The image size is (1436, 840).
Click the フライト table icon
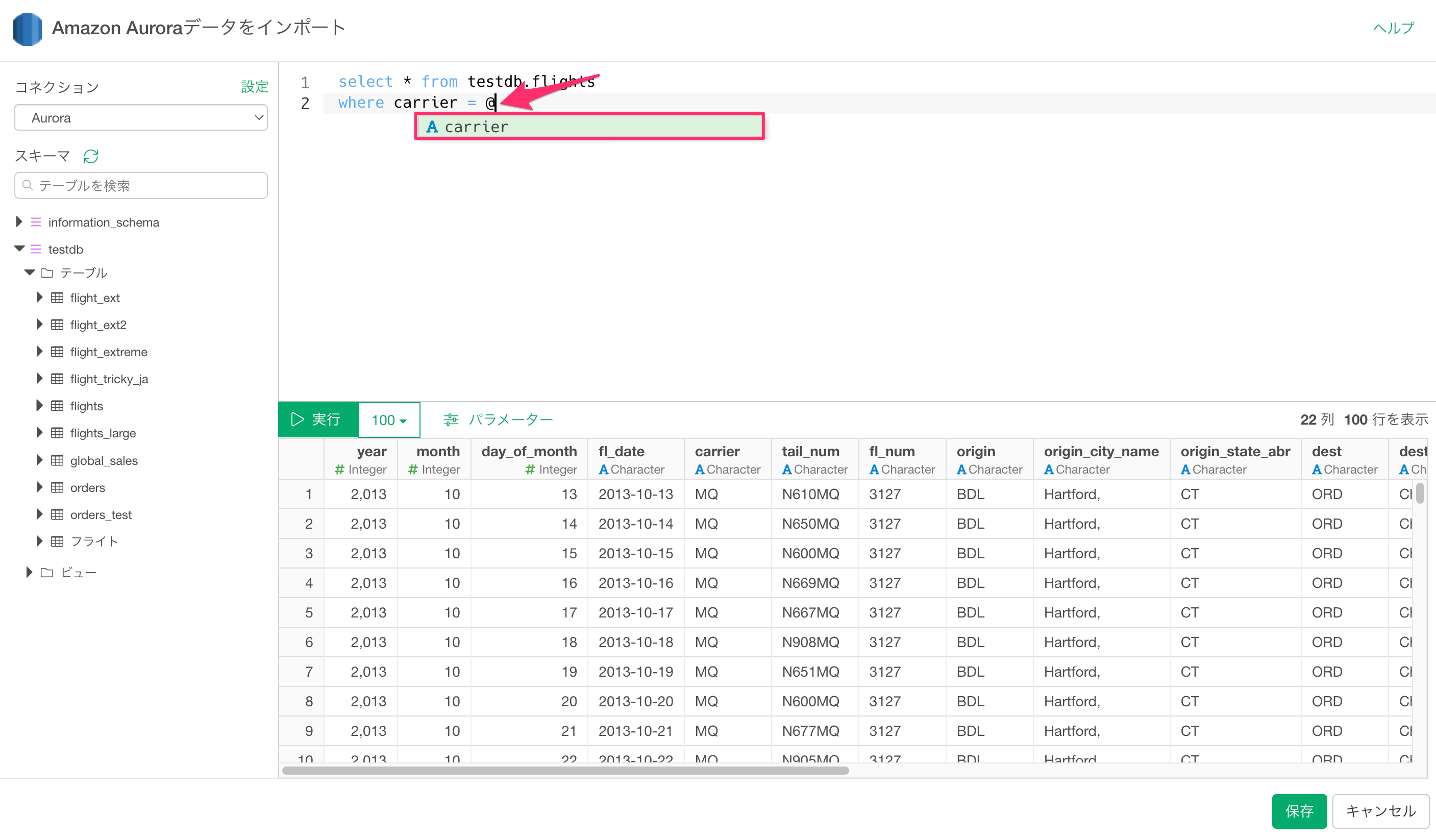[x=57, y=541]
